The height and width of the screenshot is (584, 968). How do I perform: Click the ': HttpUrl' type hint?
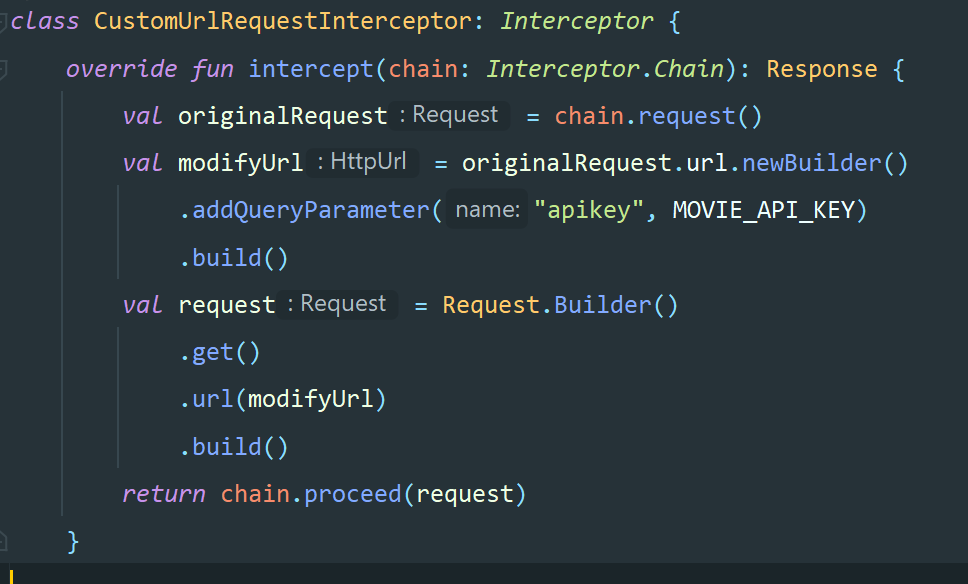(x=362, y=162)
